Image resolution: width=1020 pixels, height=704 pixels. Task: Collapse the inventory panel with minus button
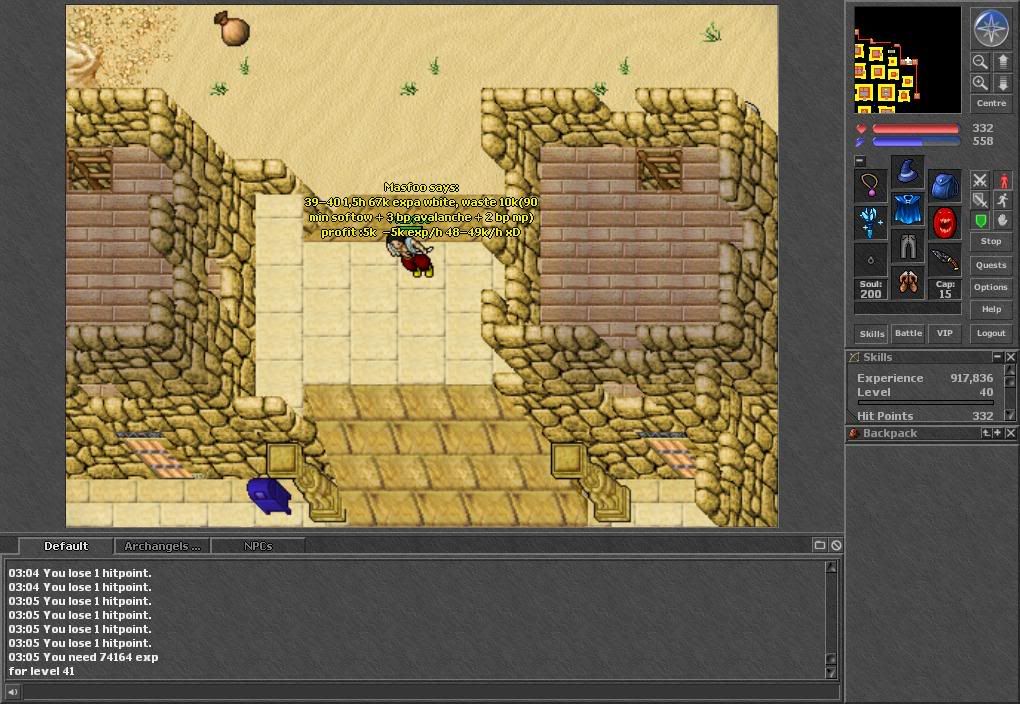[x=860, y=160]
